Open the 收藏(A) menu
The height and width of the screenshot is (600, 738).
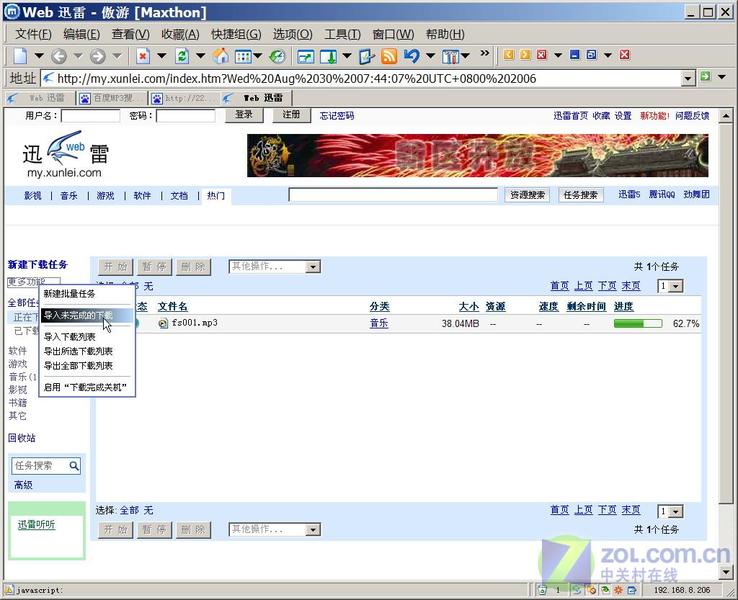180,34
